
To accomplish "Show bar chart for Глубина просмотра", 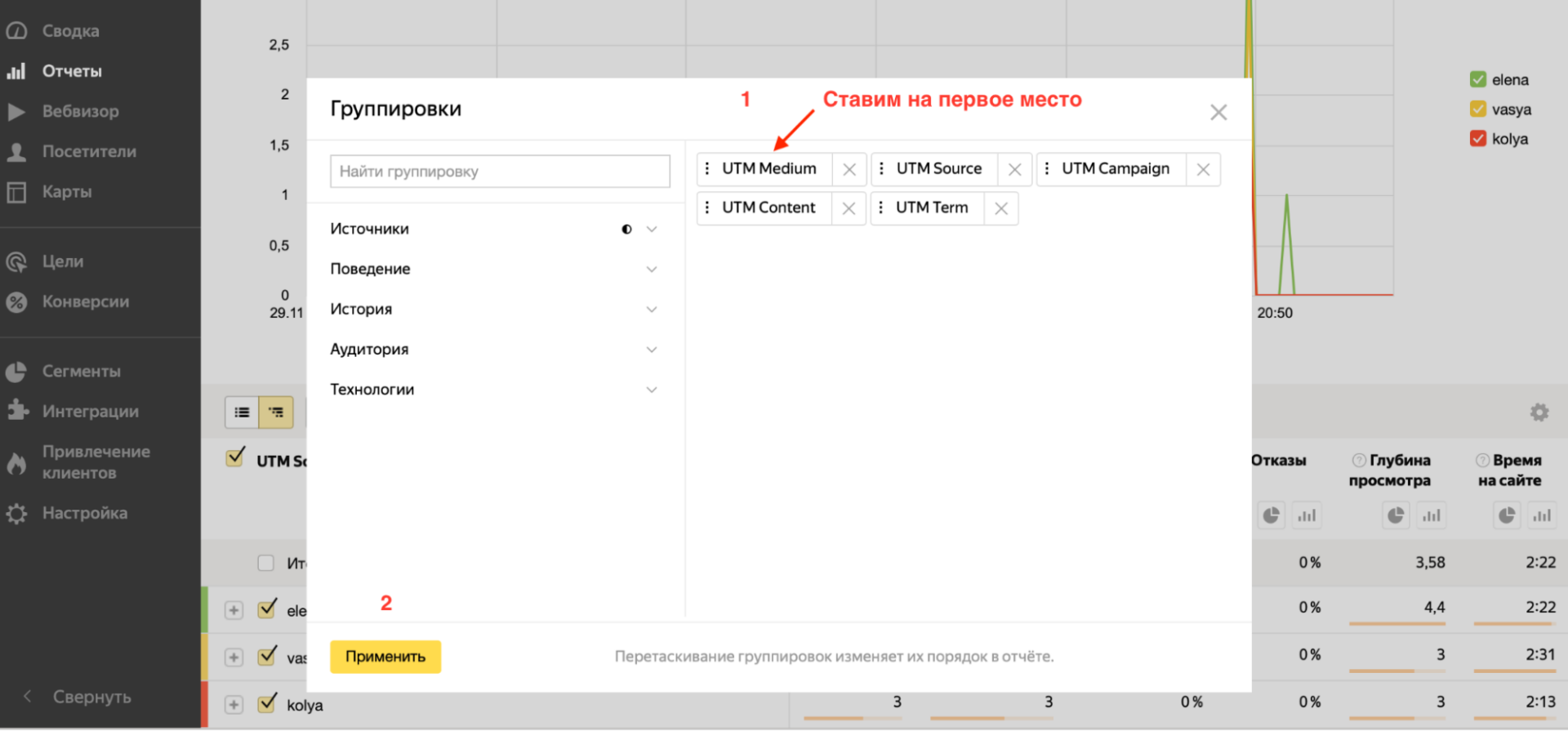I will click(1432, 515).
